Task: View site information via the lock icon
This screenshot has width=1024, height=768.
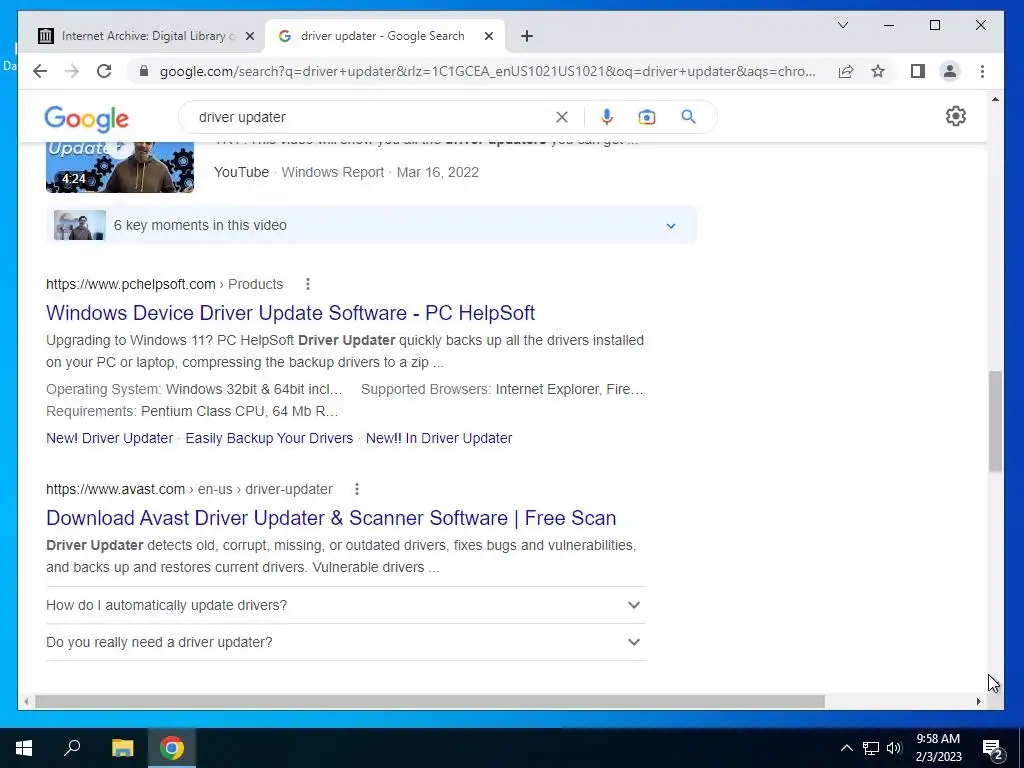Action: 144,71
